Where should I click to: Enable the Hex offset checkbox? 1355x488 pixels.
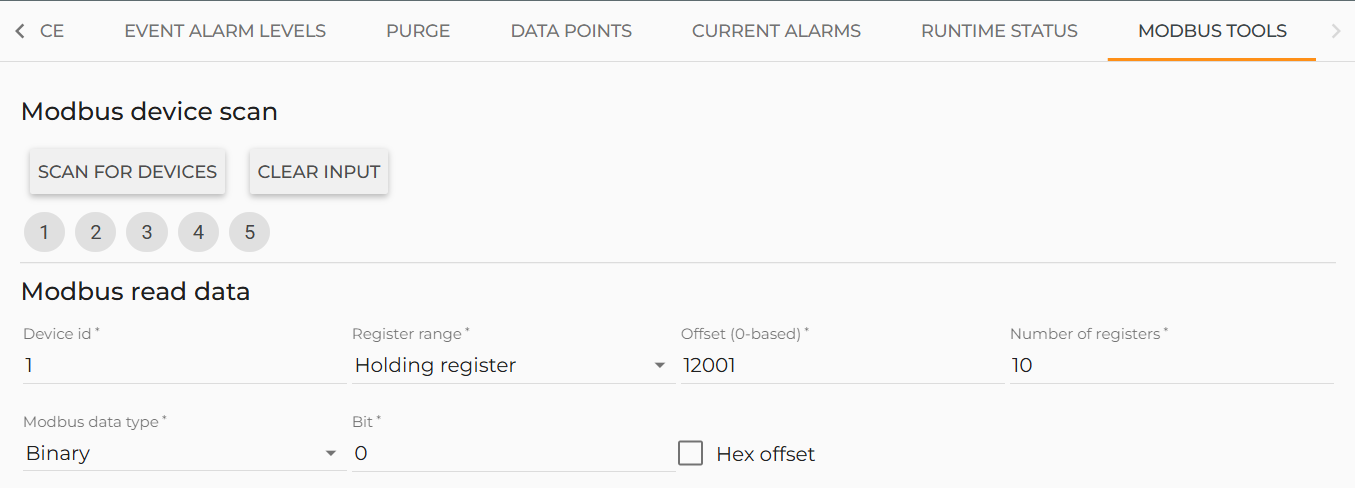click(x=691, y=454)
